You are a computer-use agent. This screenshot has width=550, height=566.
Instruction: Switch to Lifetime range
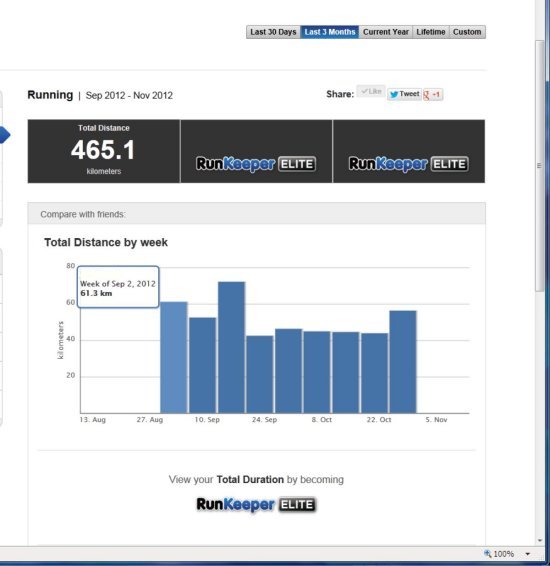pyautogui.click(x=431, y=32)
